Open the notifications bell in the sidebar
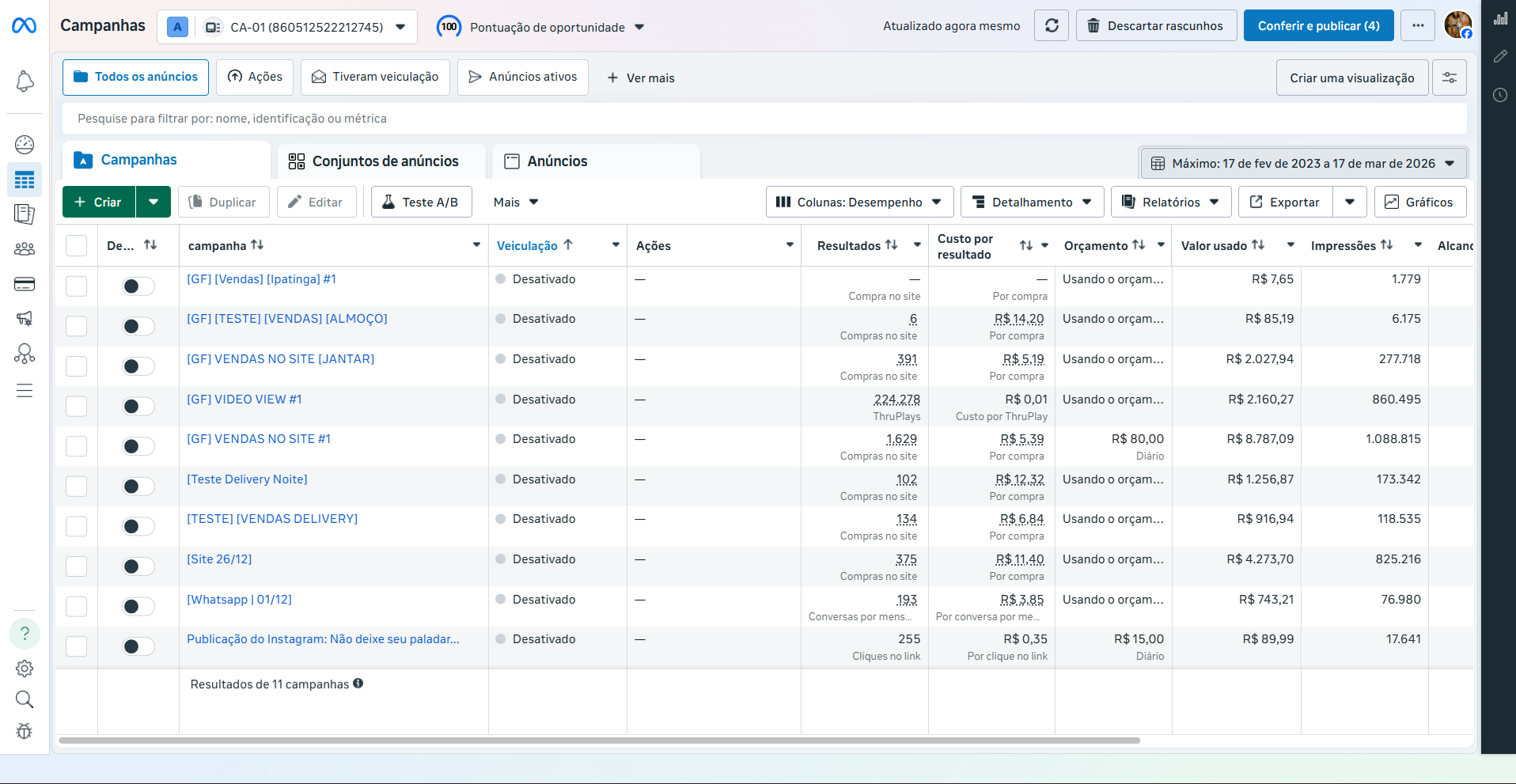Viewport: 1516px width, 784px height. click(x=25, y=81)
